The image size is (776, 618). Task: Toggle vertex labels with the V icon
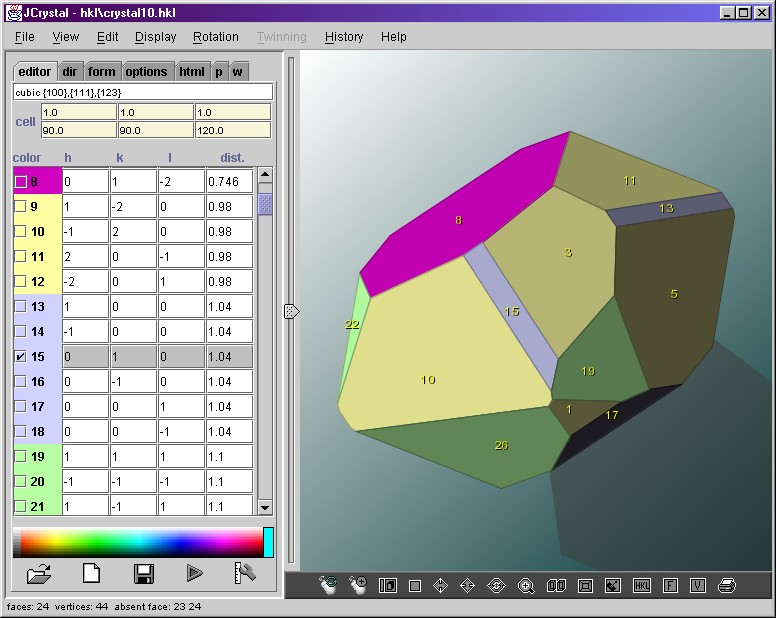[697, 586]
